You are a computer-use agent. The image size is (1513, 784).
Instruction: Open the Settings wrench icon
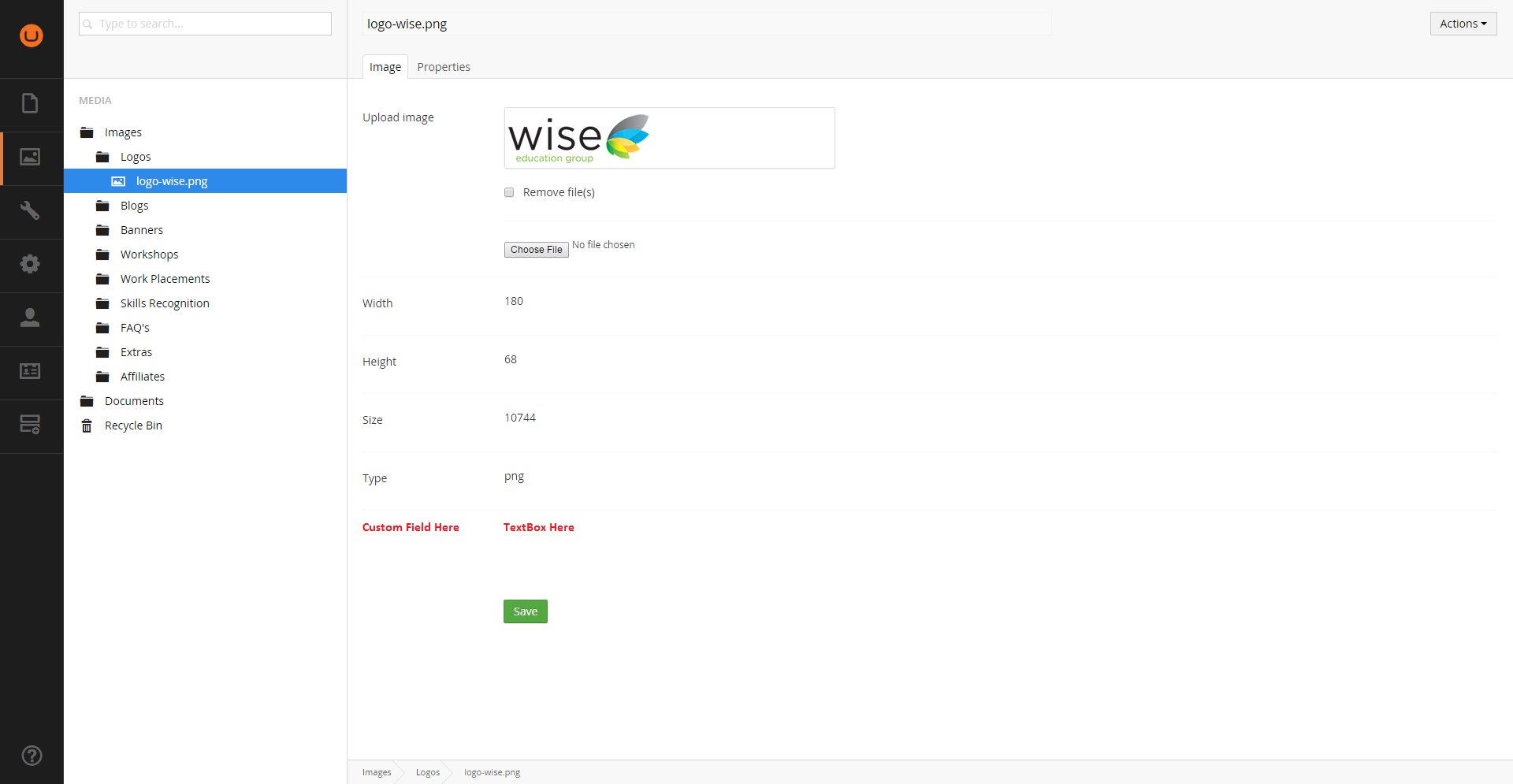point(30,210)
